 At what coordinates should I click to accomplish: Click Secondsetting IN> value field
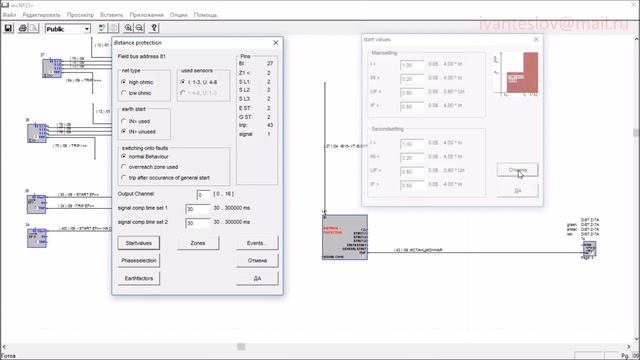(x=412, y=158)
